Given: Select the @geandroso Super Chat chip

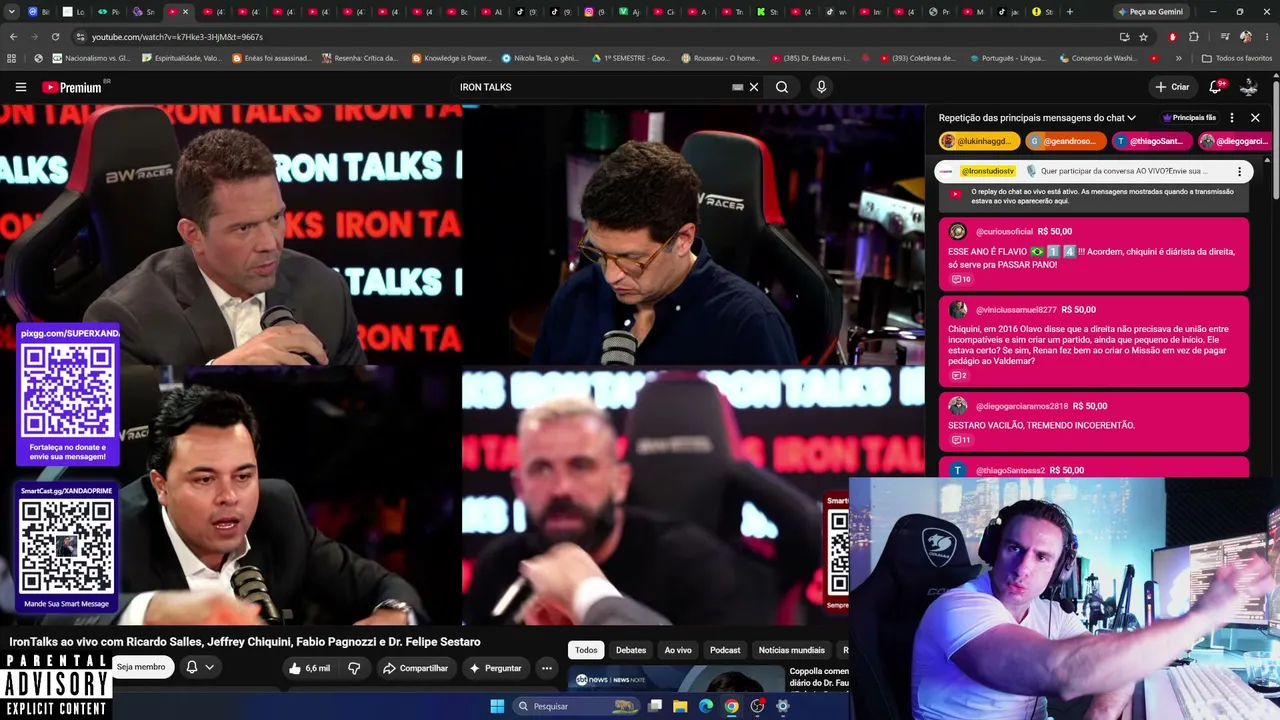Looking at the screenshot, I should click(x=1066, y=141).
